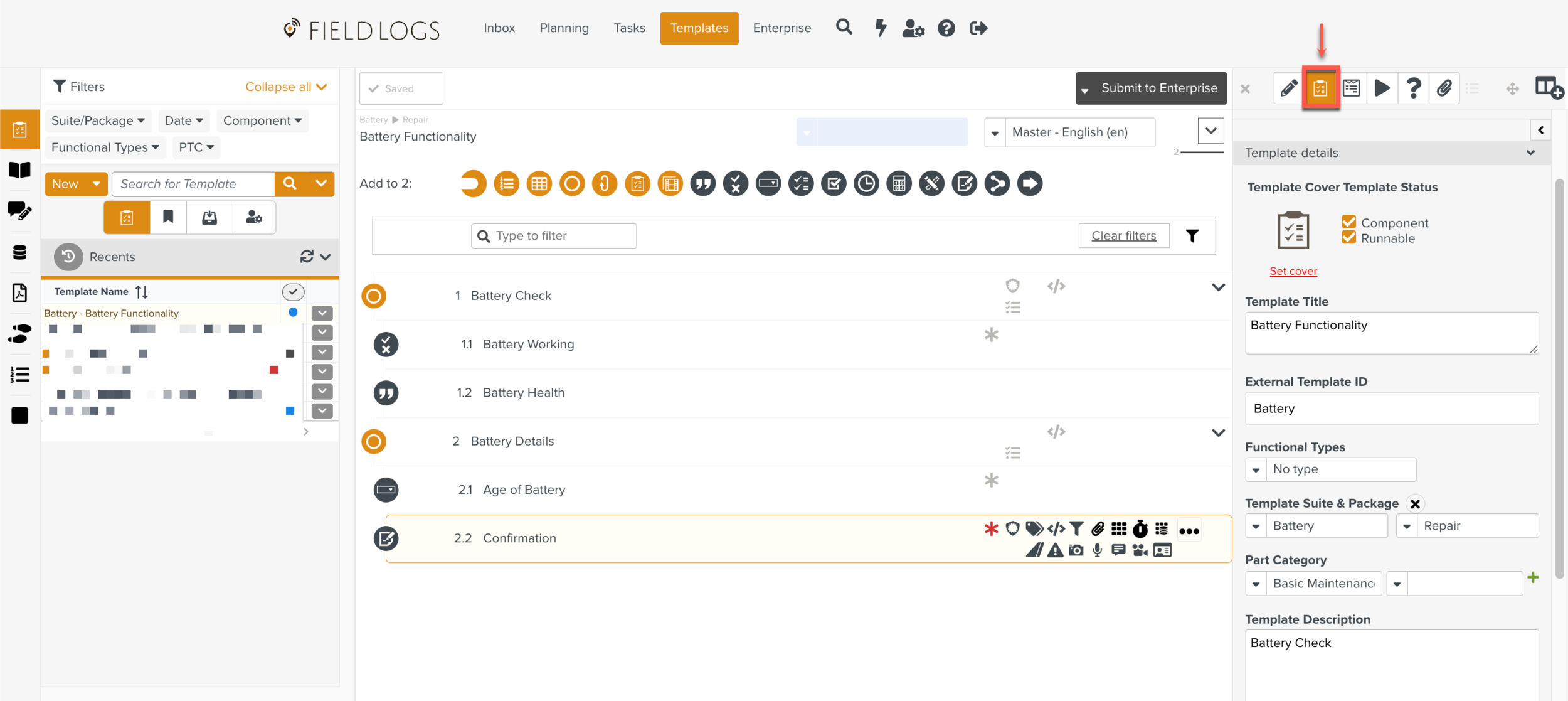Click the Saved button

click(401, 88)
